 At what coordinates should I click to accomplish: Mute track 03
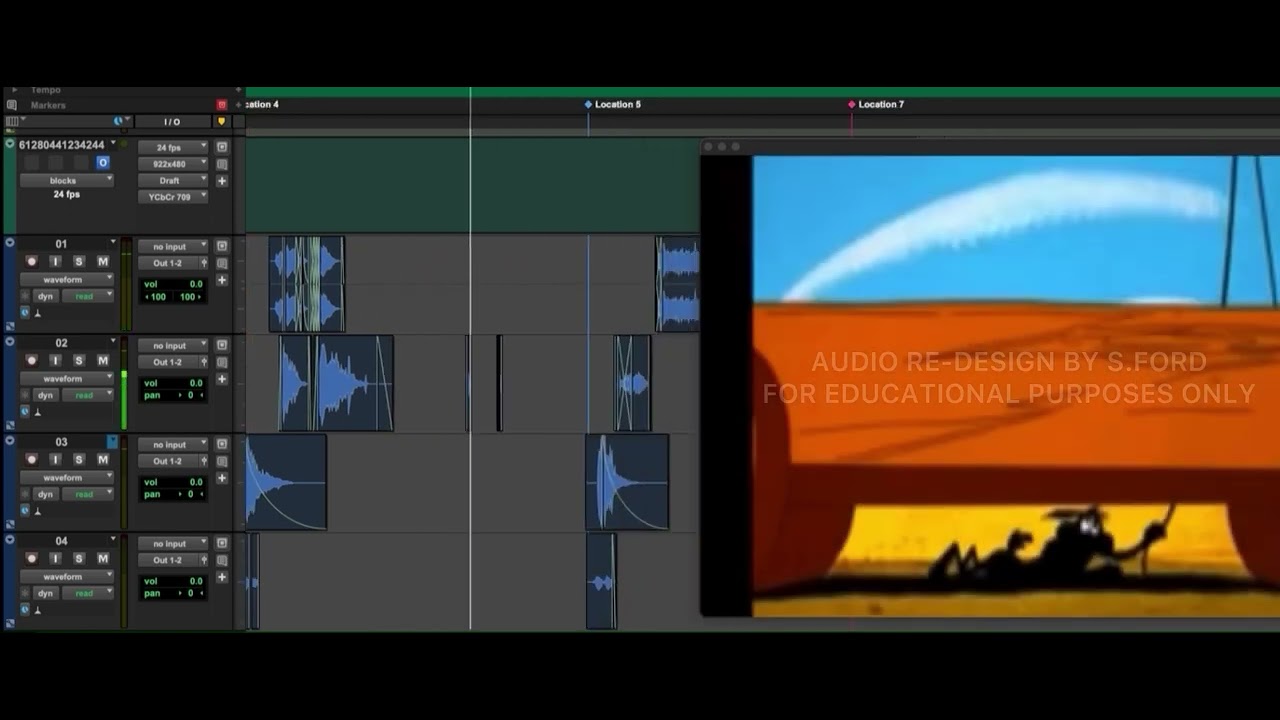[x=102, y=459]
